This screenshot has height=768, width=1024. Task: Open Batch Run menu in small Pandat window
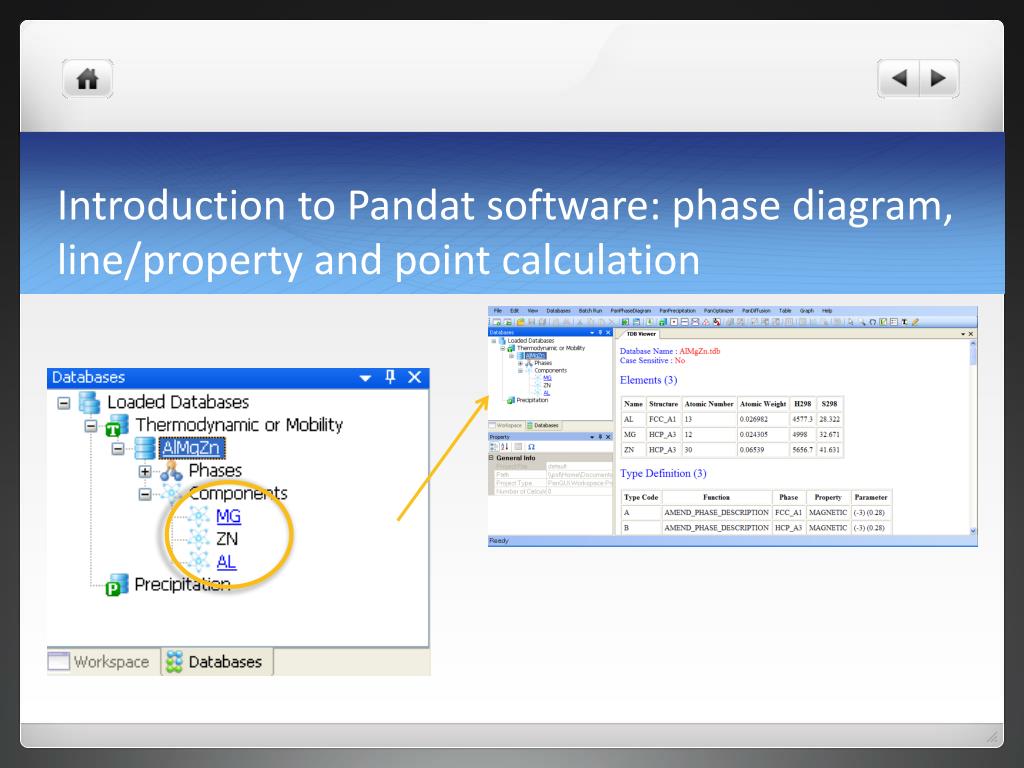(x=590, y=311)
